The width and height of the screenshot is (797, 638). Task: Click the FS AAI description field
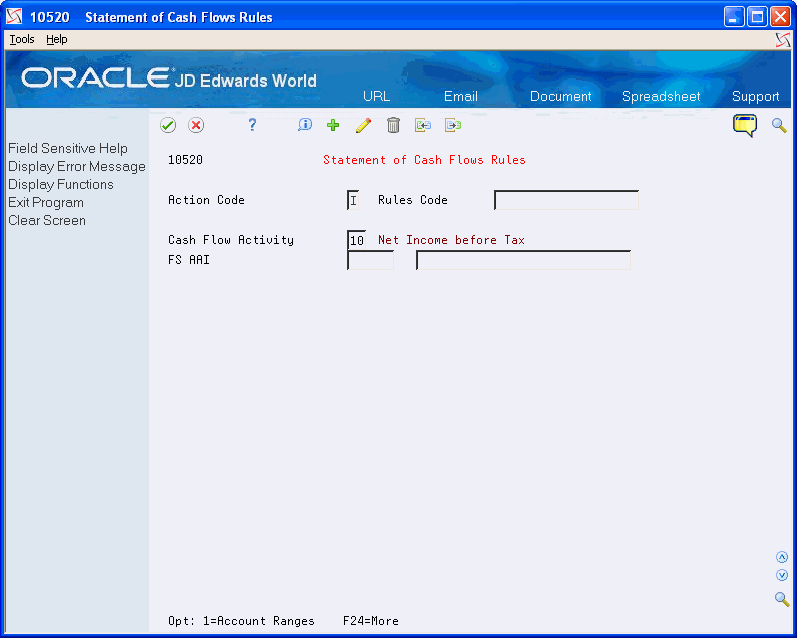point(524,260)
